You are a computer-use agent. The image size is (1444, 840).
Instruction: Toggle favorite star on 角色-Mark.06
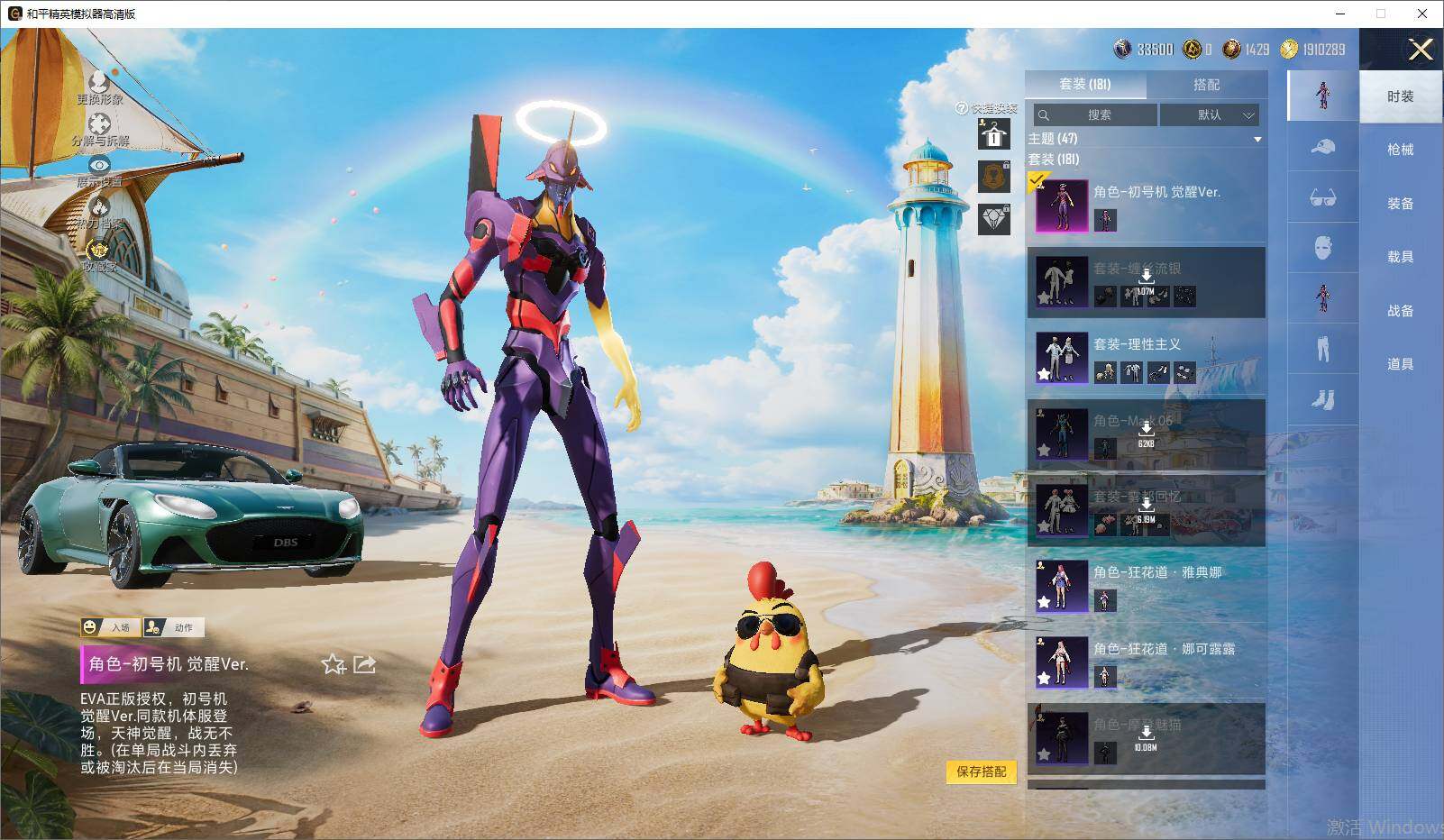tap(1044, 450)
